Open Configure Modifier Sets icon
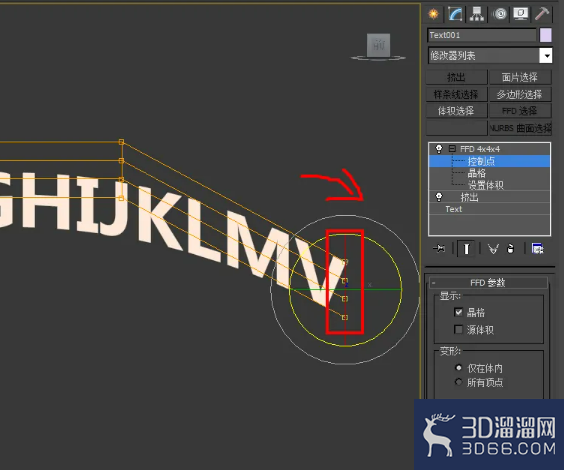This screenshot has height=470, width=564. point(537,248)
